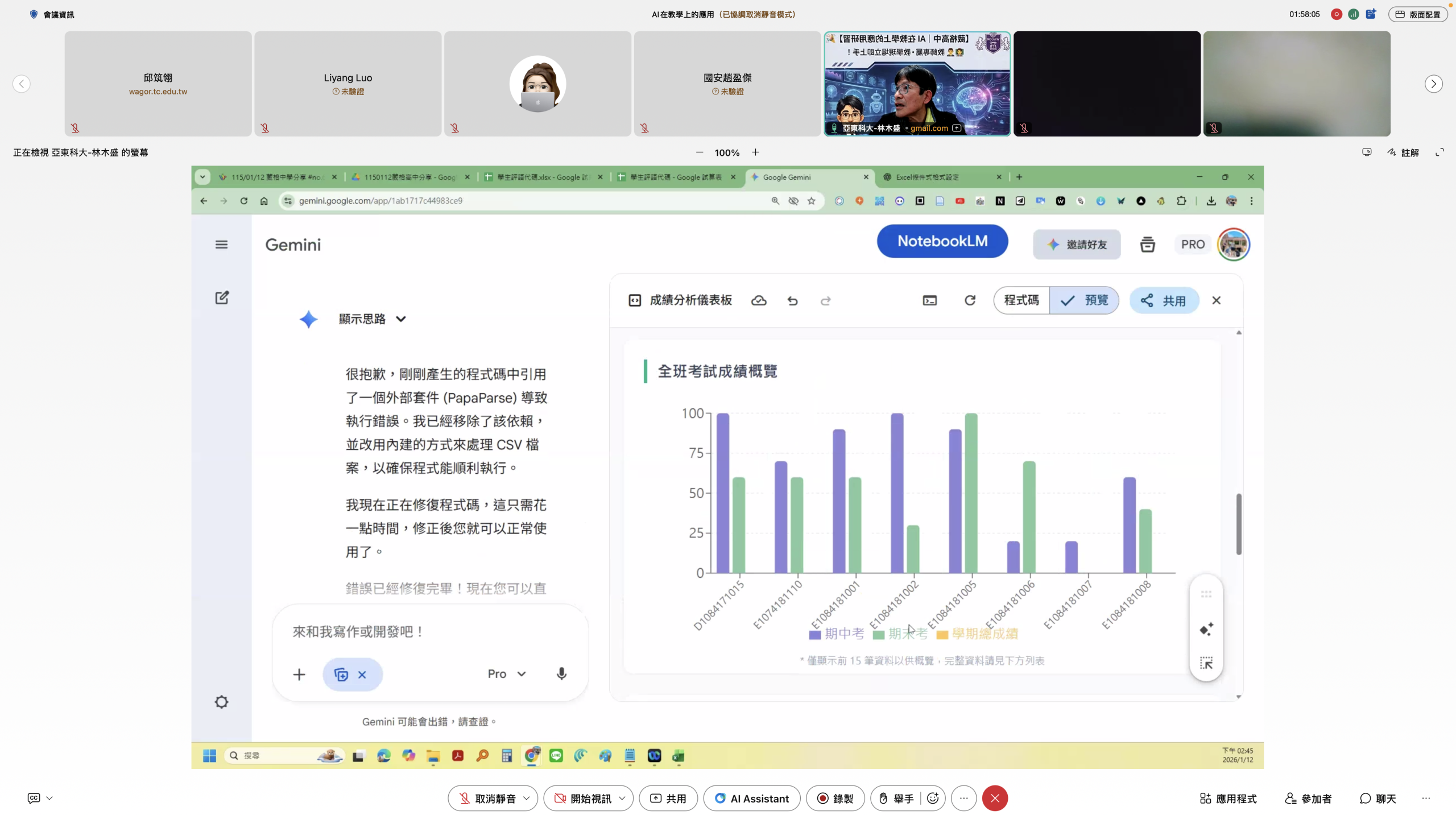The width and height of the screenshot is (1456, 819).
Task: Open the 聊天 chat panel
Action: 1378,799
